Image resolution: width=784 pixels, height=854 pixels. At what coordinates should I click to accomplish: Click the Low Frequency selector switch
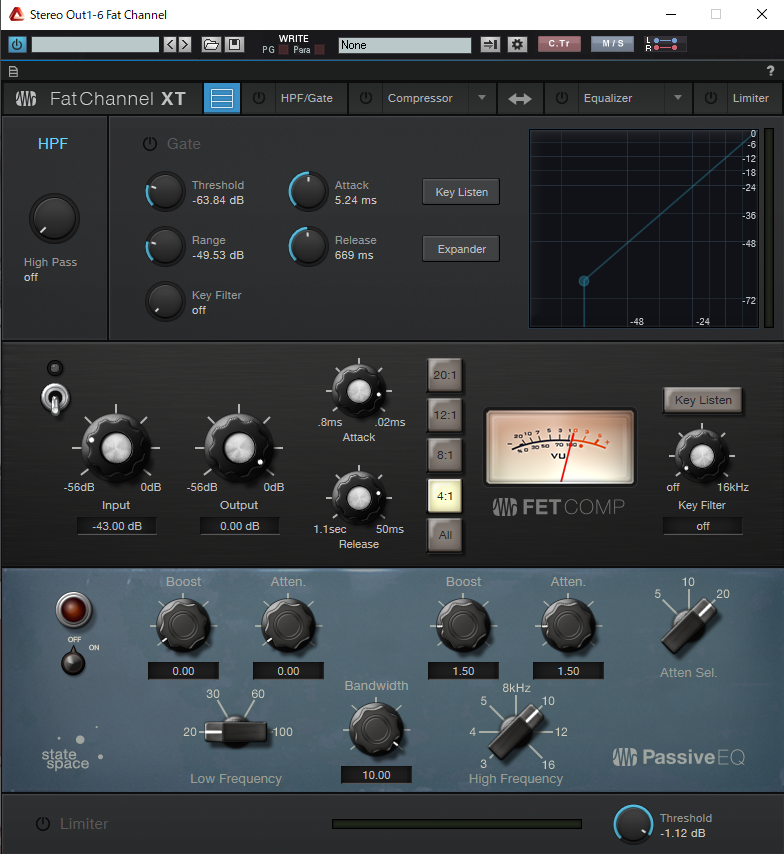point(236,731)
